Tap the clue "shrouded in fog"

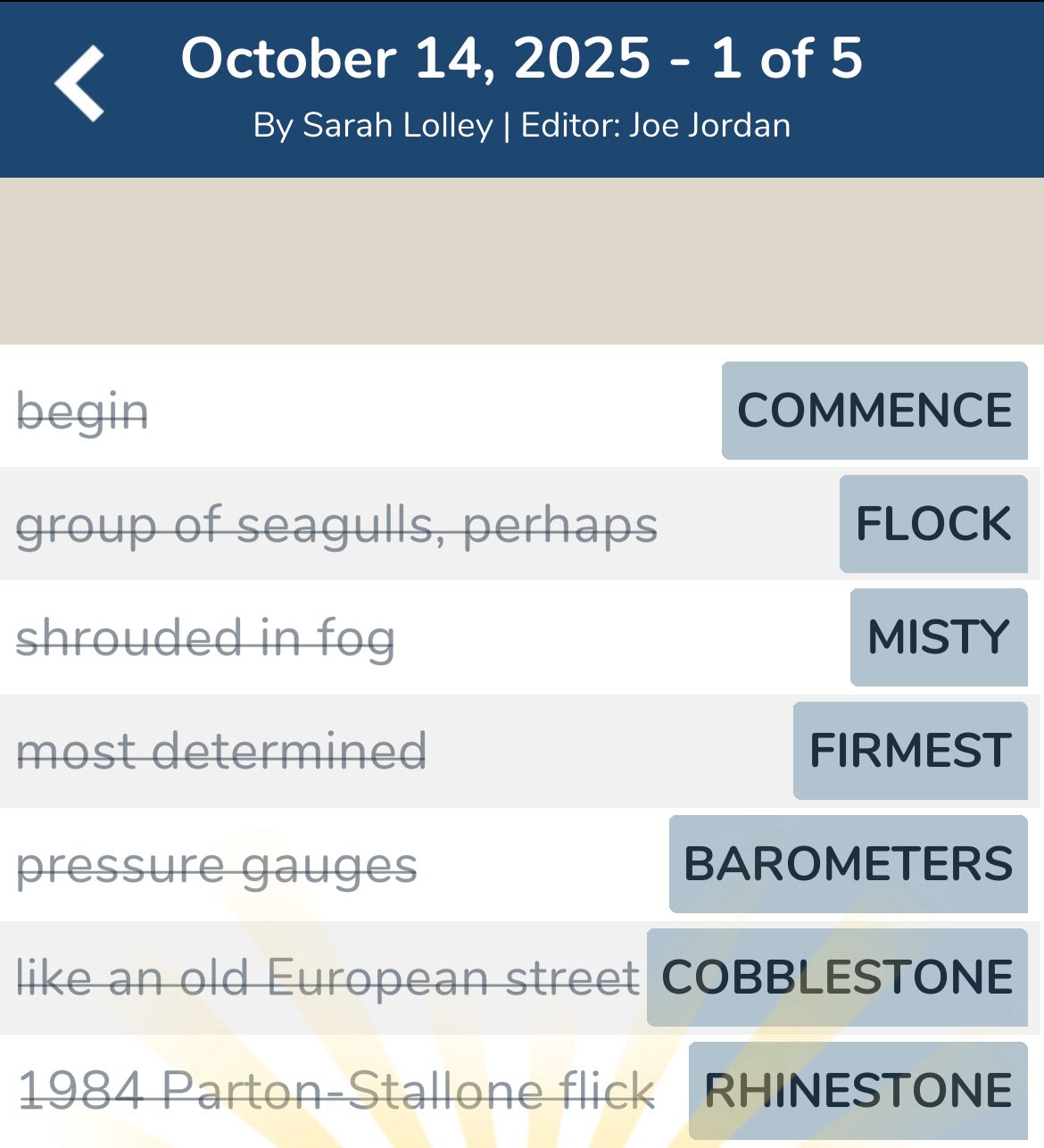pos(205,638)
